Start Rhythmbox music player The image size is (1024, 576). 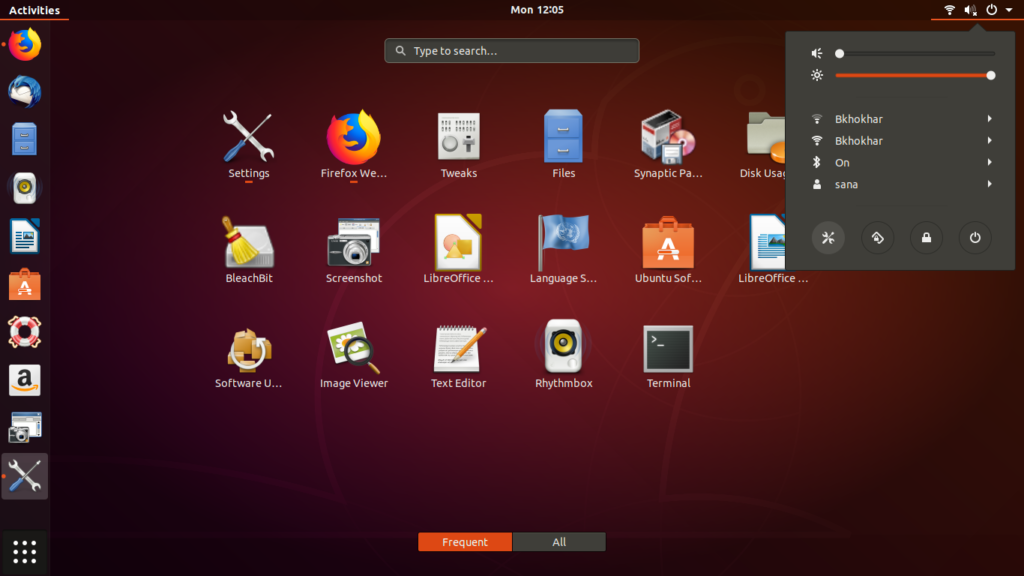point(563,347)
